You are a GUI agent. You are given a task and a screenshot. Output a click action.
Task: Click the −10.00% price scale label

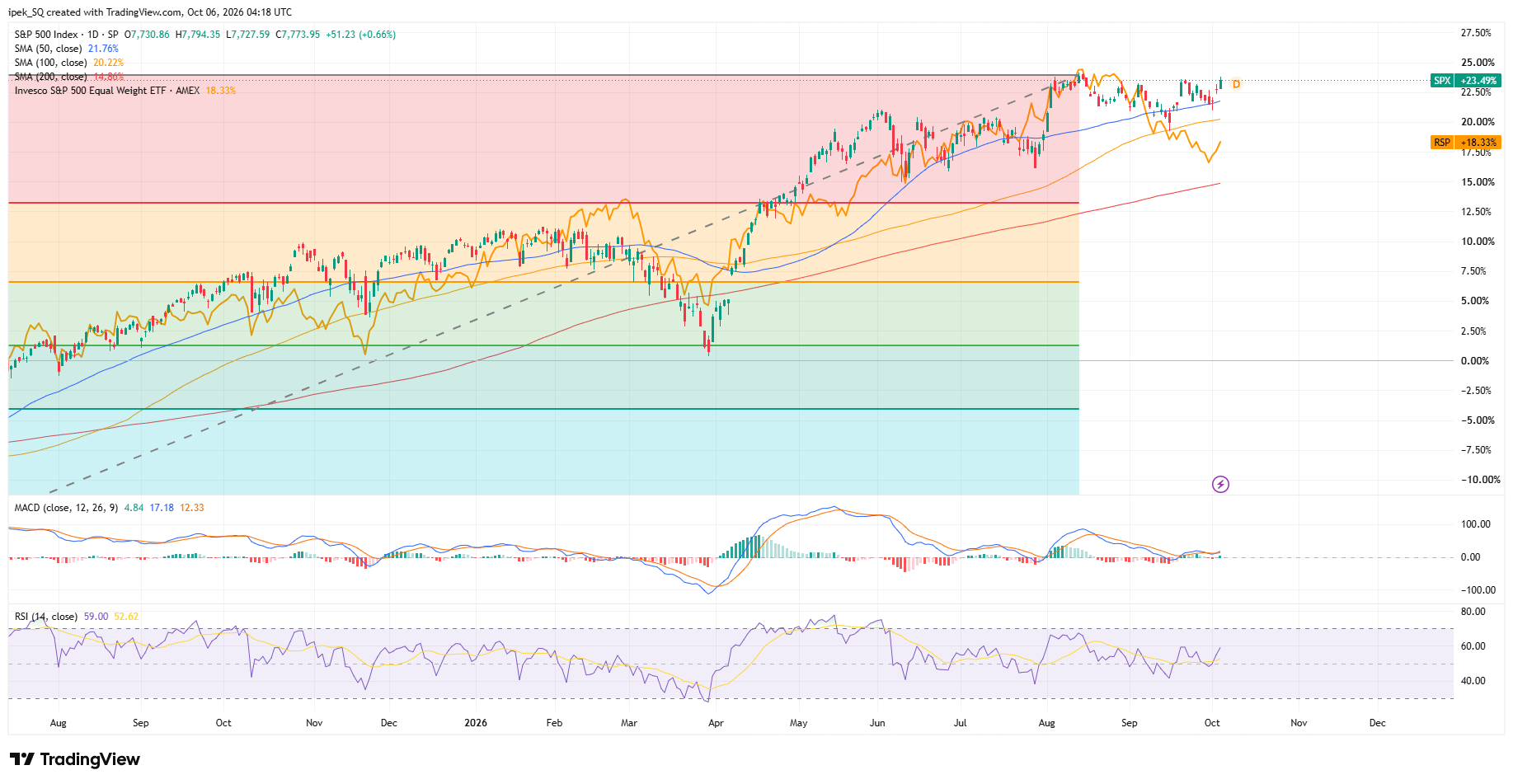coord(1480,480)
